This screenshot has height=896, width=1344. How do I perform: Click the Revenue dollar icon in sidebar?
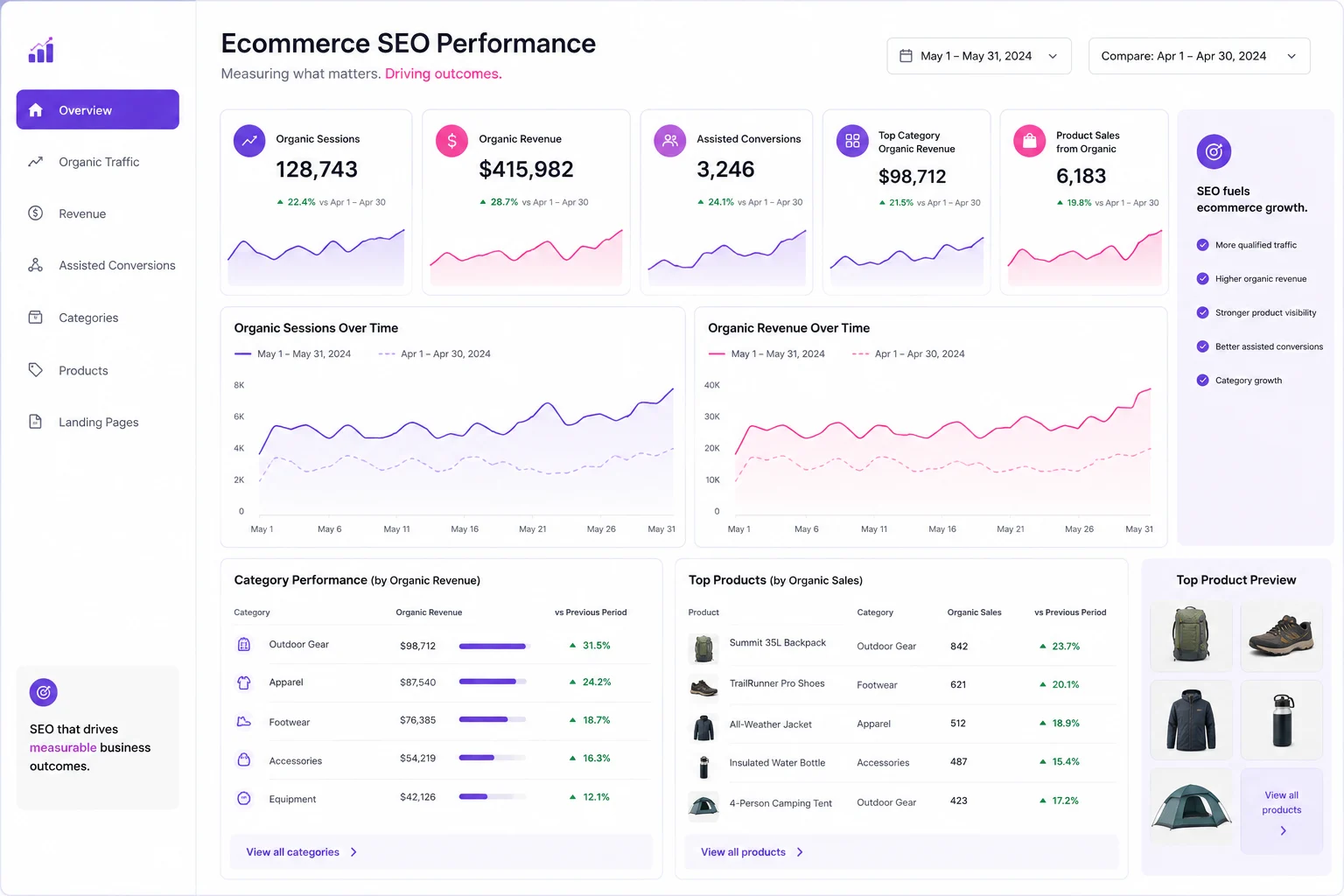coord(36,213)
